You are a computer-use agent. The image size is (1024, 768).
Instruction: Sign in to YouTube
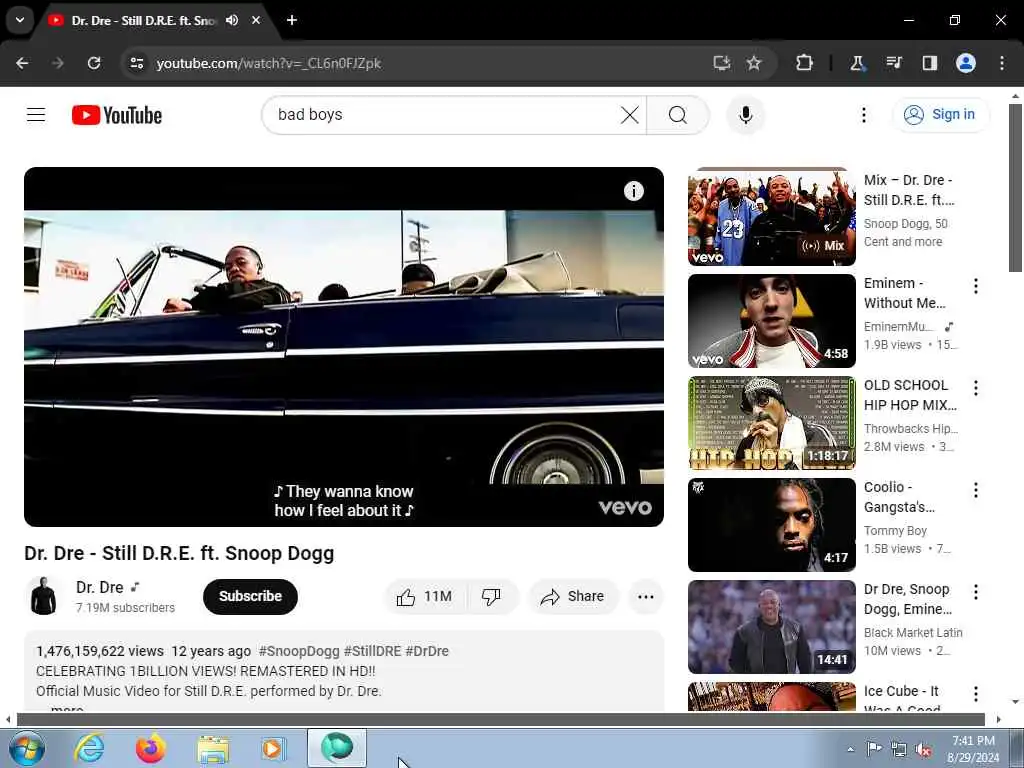[x=940, y=114]
